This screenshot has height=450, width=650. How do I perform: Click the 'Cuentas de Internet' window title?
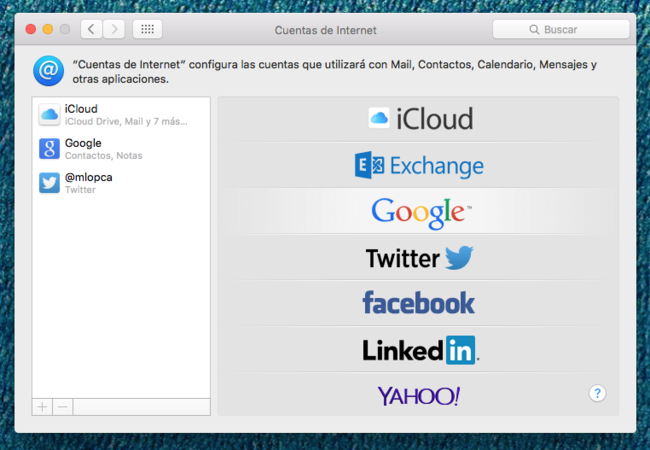click(x=325, y=30)
